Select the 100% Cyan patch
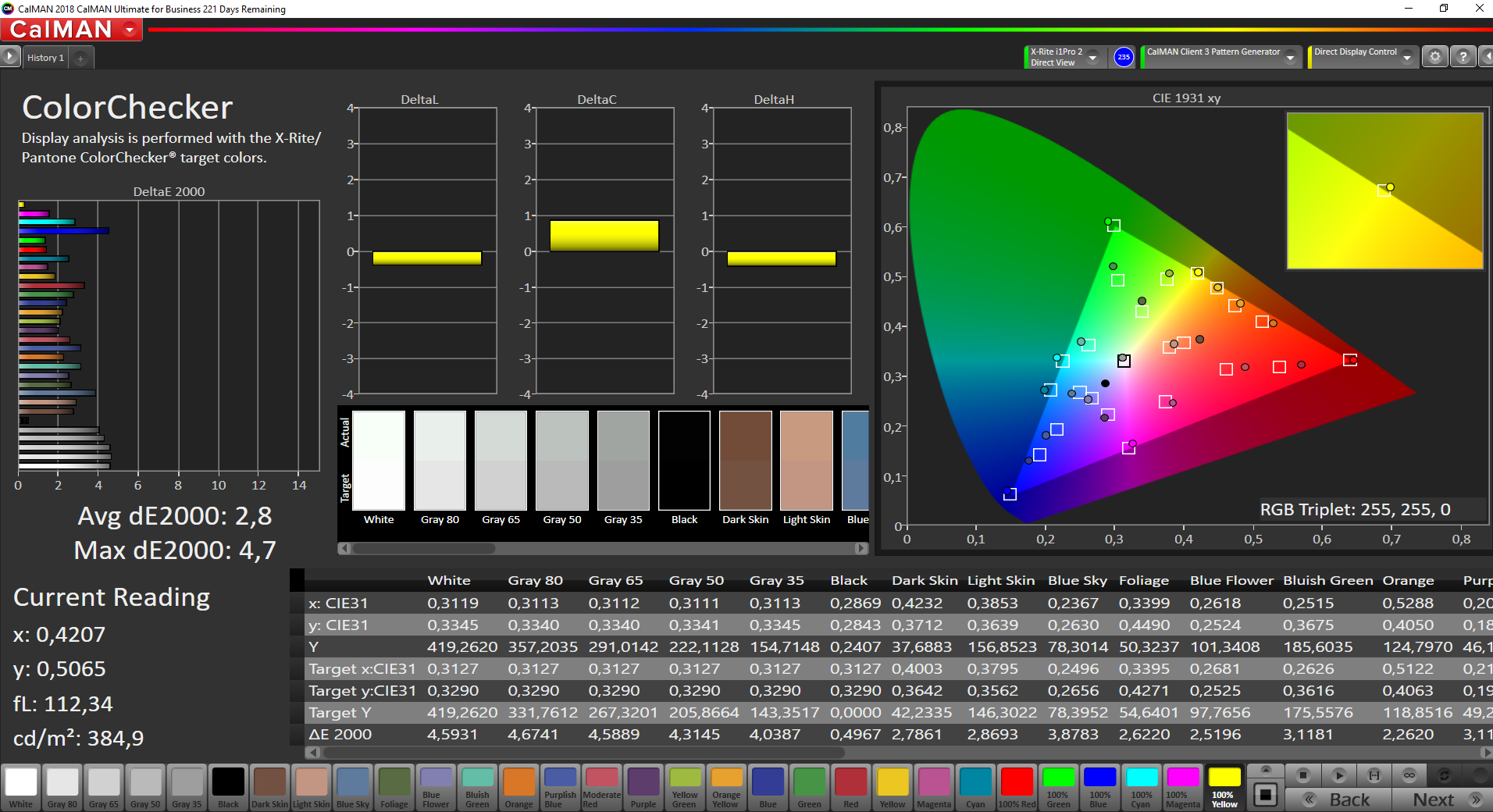Image resolution: width=1493 pixels, height=812 pixels. click(1141, 787)
